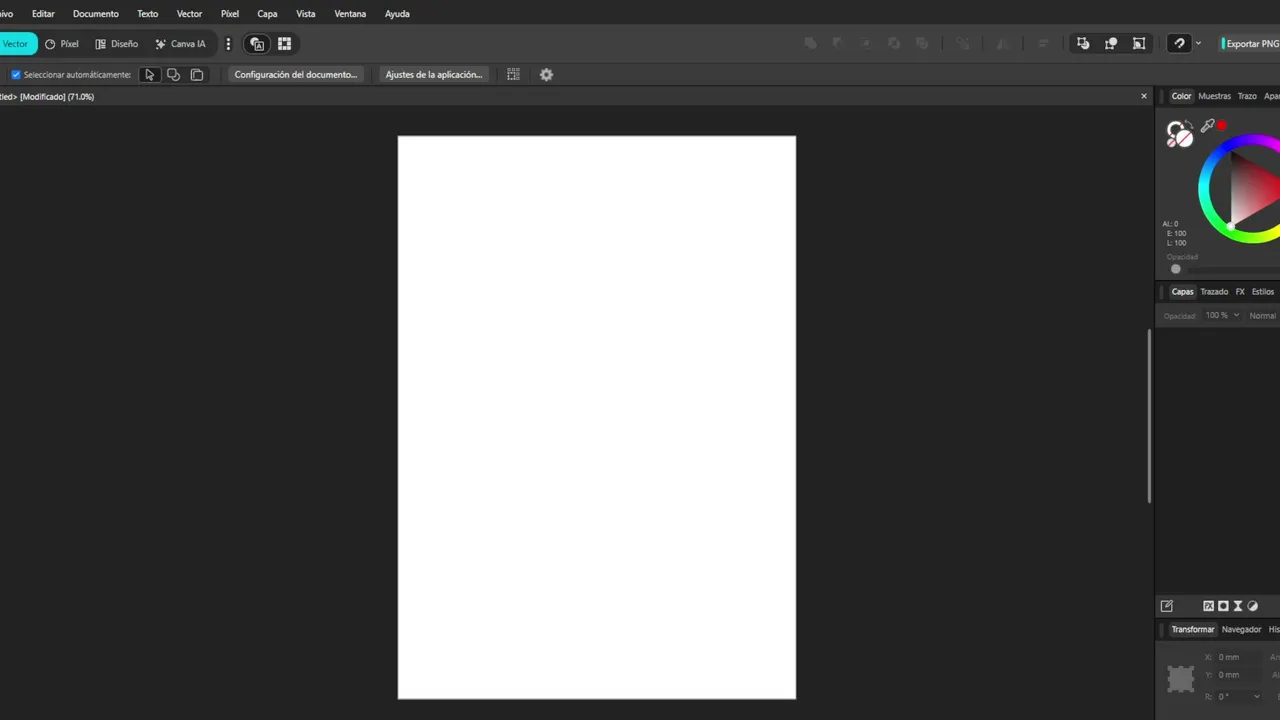
Task: Select the Transformar panel tab
Action: (x=1193, y=630)
